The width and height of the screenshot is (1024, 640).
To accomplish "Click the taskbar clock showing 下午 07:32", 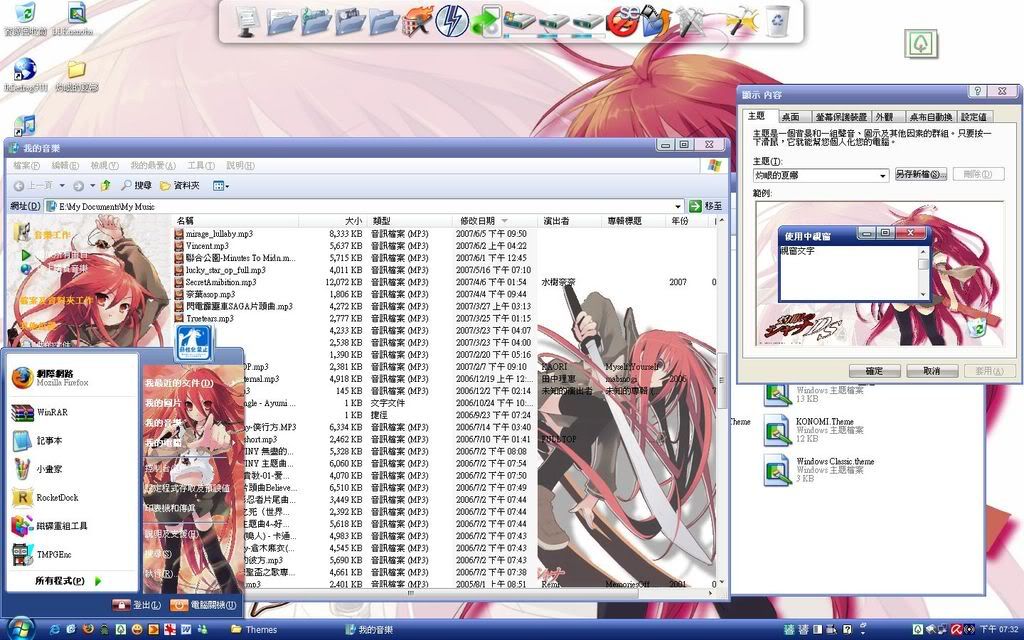I will 999,630.
